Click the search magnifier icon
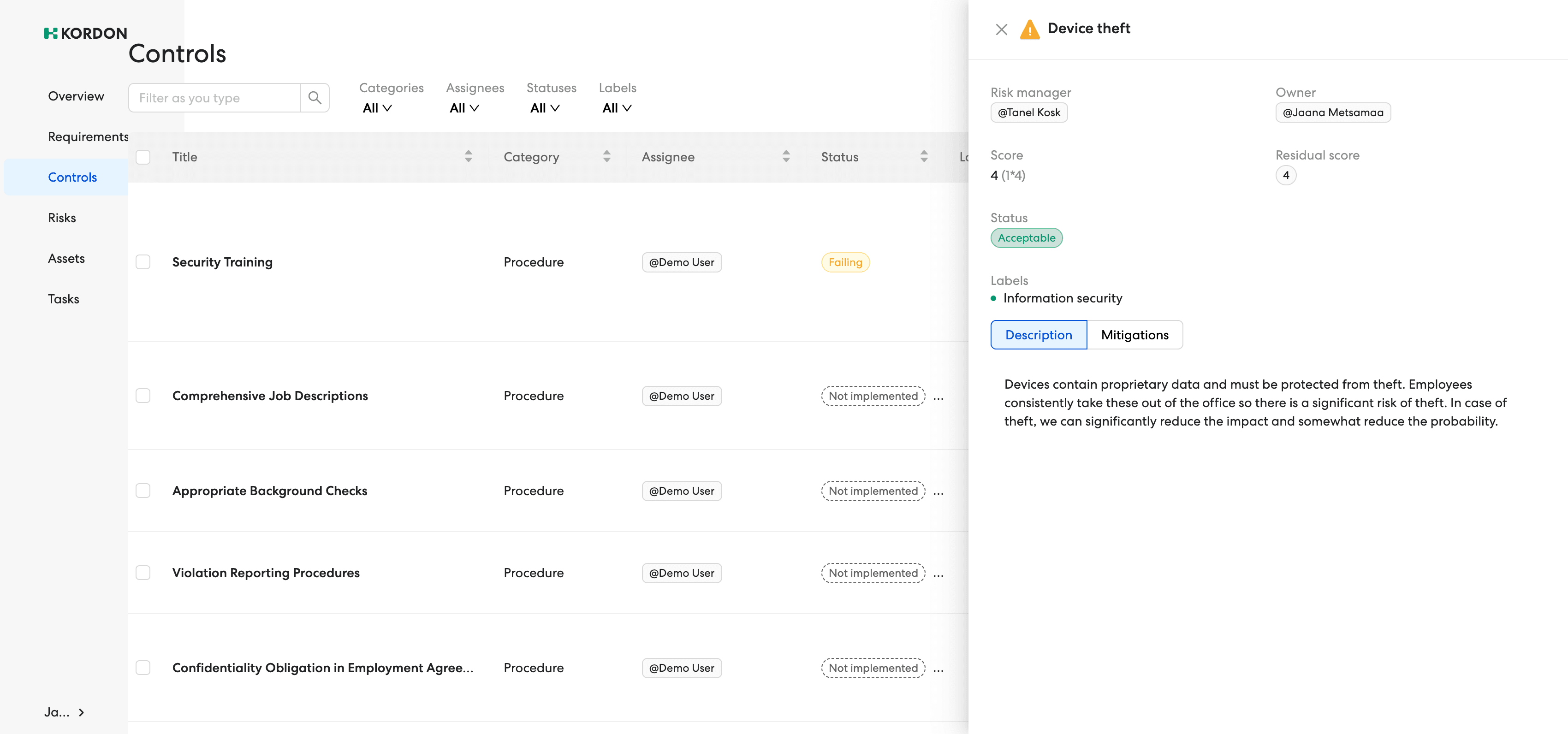Image resolution: width=1568 pixels, height=734 pixels. click(x=314, y=97)
